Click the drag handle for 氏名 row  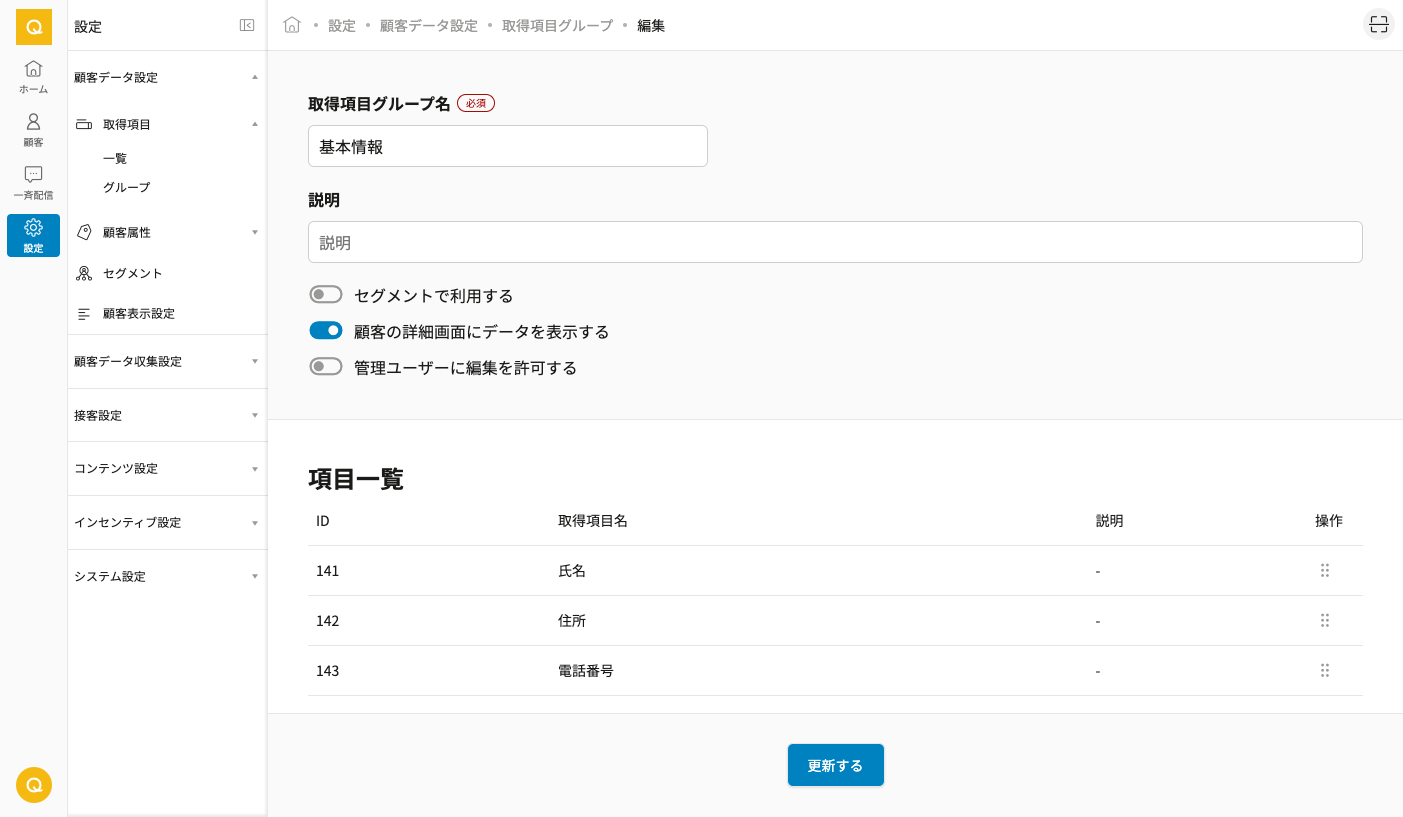point(1324,570)
